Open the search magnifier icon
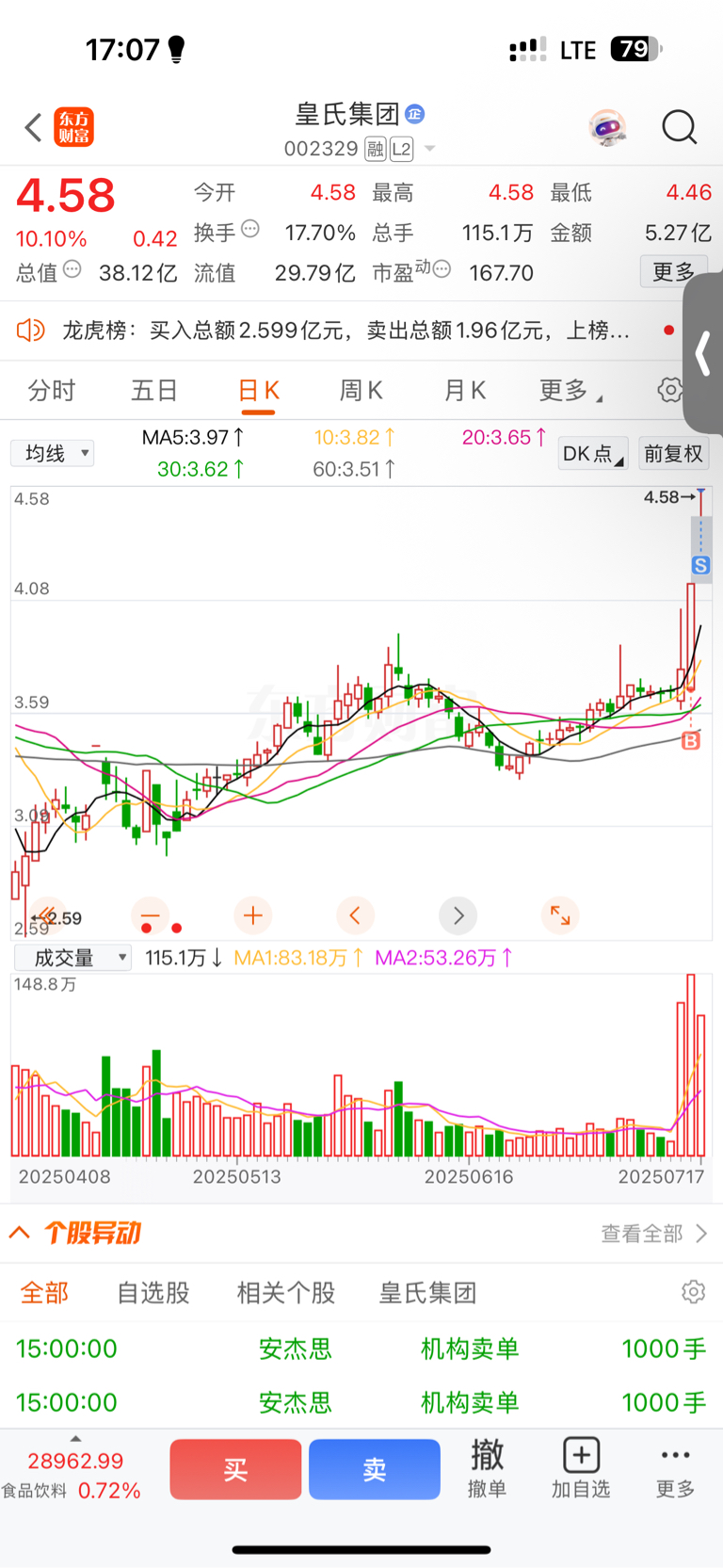The height and width of the screenshot is (1568, 723). coord(679,127)
